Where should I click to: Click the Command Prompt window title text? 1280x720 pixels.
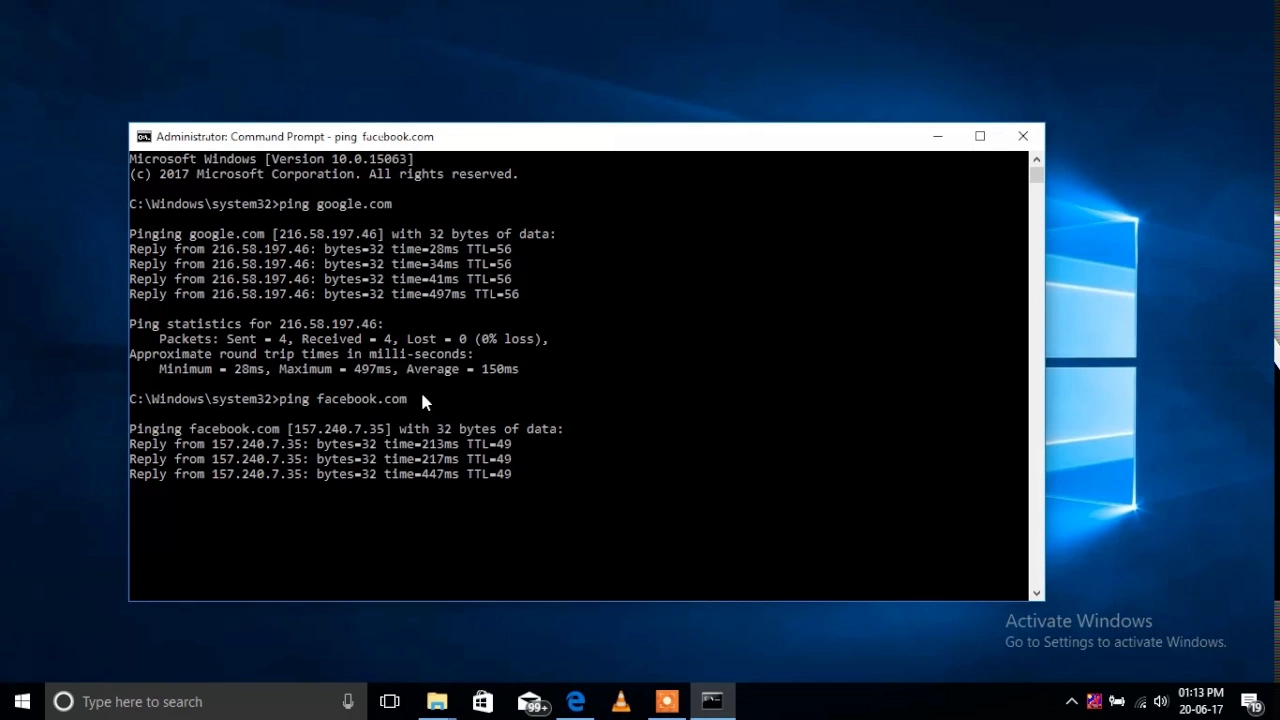coord(295,137)
